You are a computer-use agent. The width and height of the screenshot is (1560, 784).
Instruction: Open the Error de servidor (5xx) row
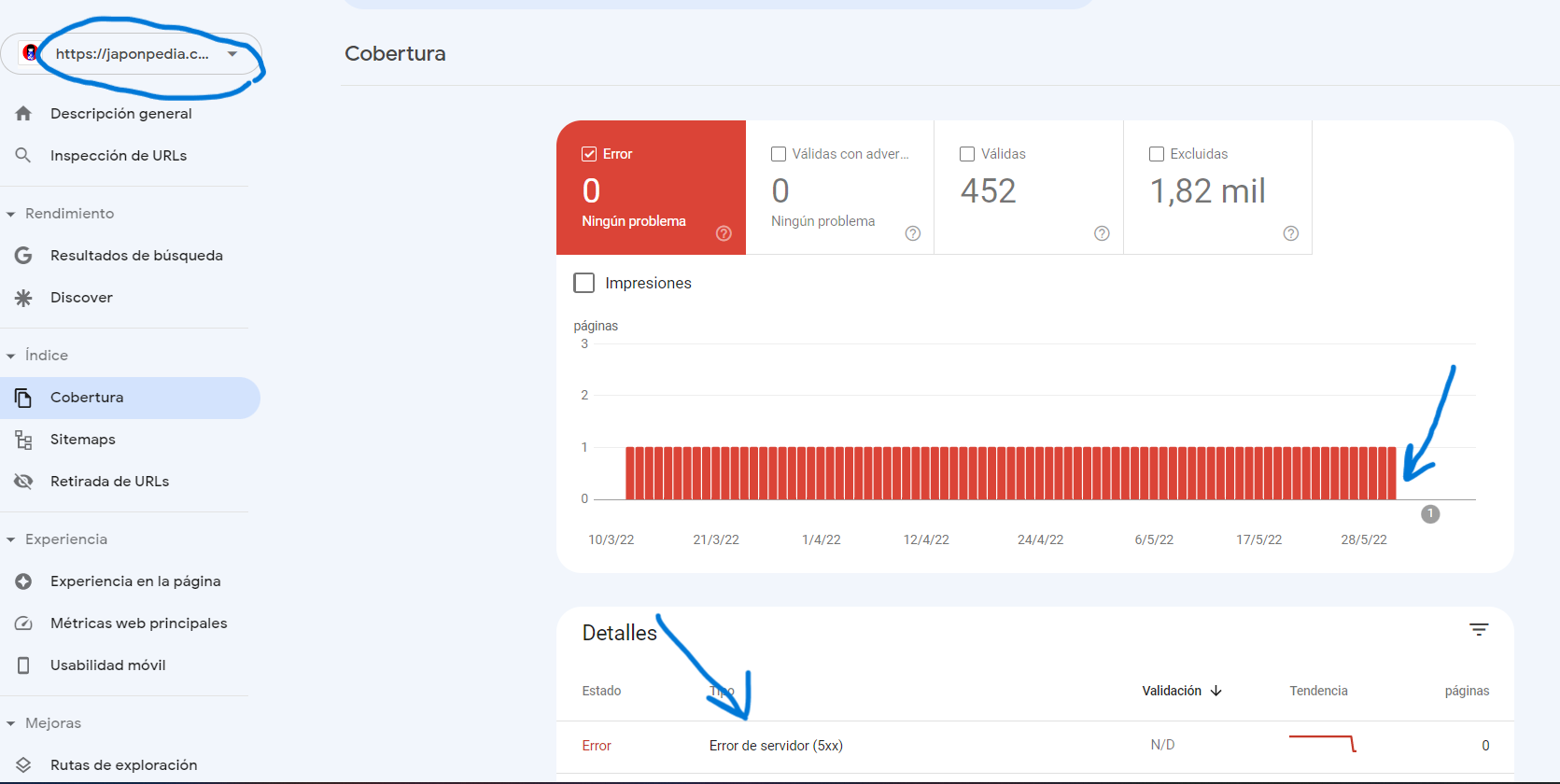1034,746
